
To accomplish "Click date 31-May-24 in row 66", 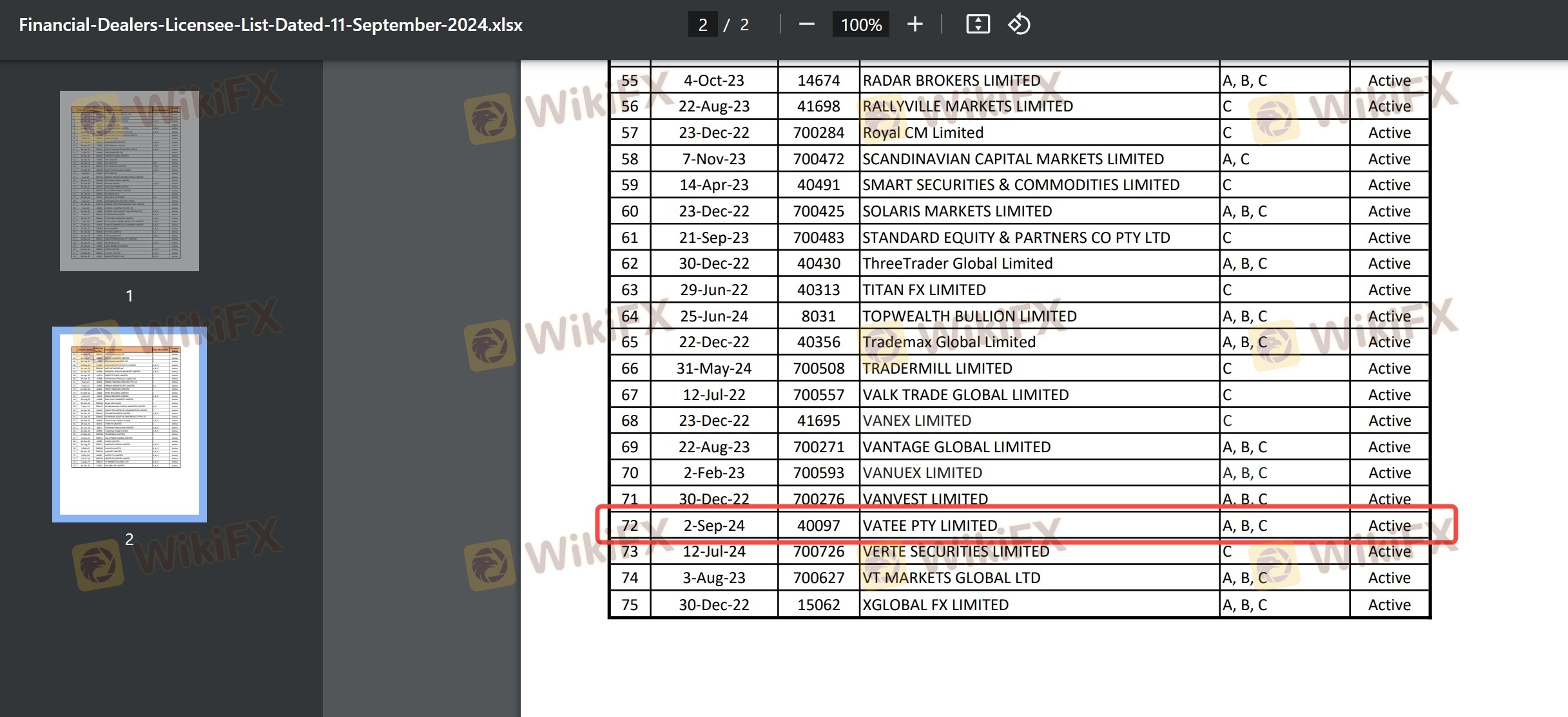I will (x=713, y=368).
